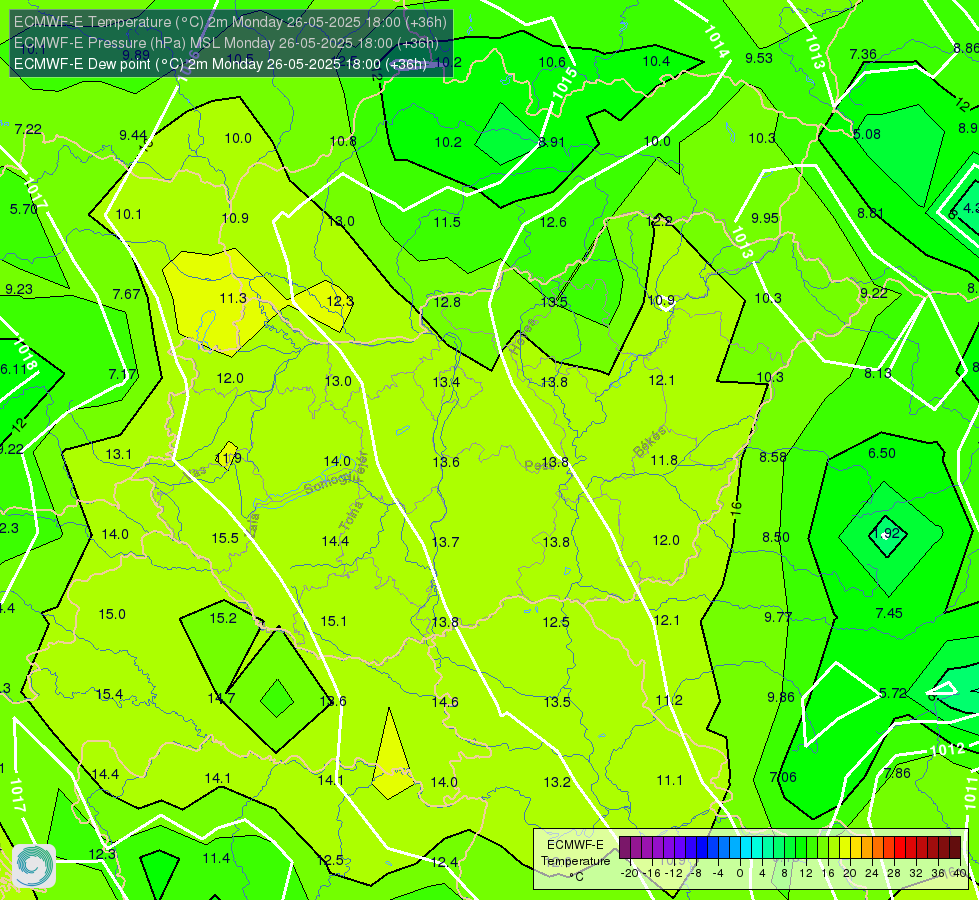979x900 pixels.
Task: Click the 13.1 temperature value
Action: tap(119, 454)
